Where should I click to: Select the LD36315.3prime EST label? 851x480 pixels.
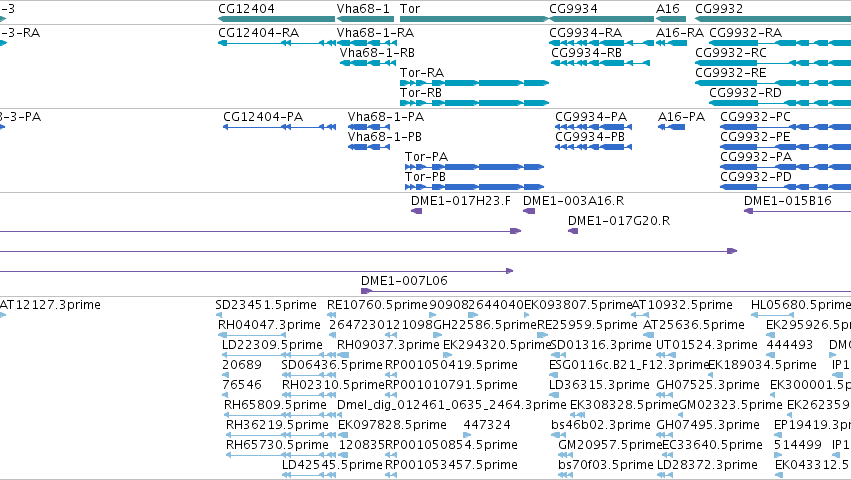(599, 385)
